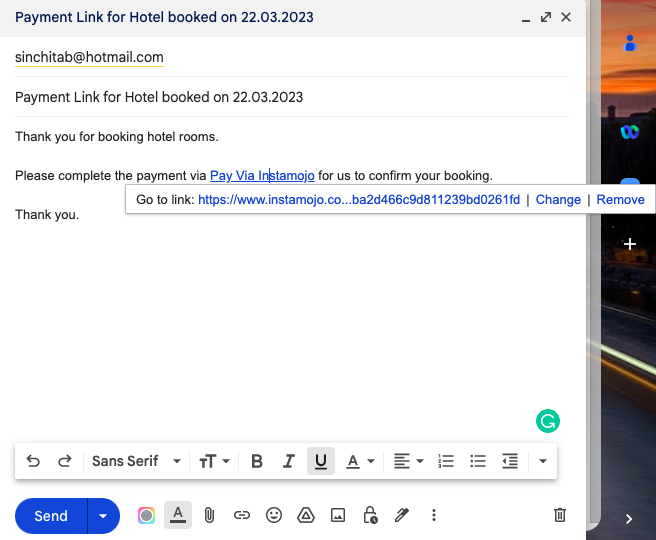Image resolution: width=656 pixels, height=540 pixels.
Task: Click Remove in the link popup
Action: coord(620,200)
